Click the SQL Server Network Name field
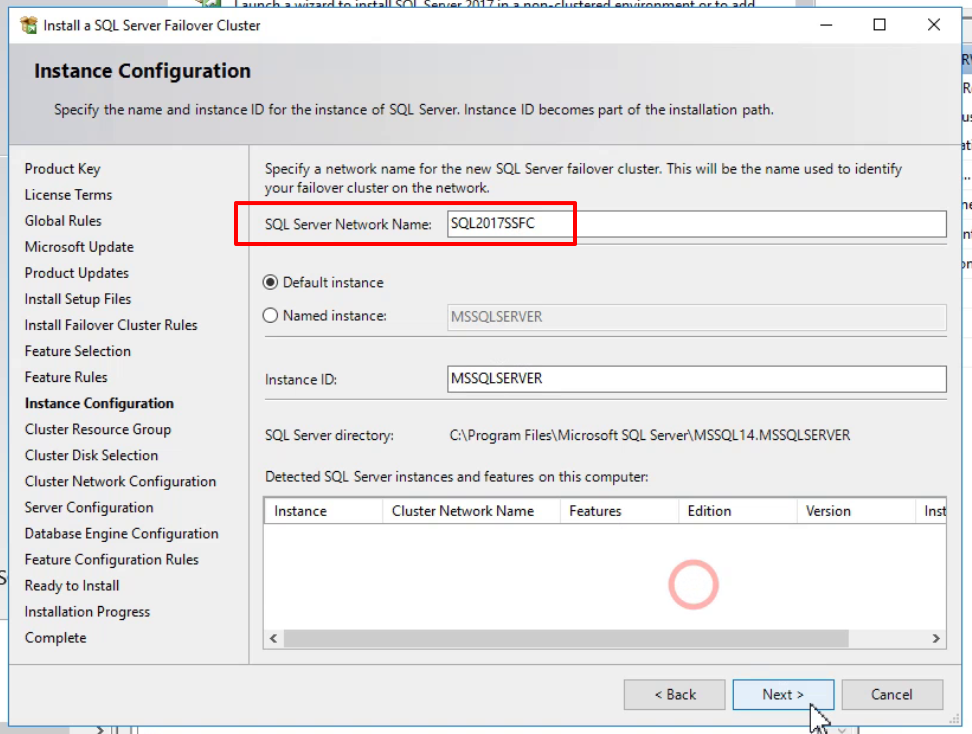Screen dimensions: 972x734 pos(697,224)
